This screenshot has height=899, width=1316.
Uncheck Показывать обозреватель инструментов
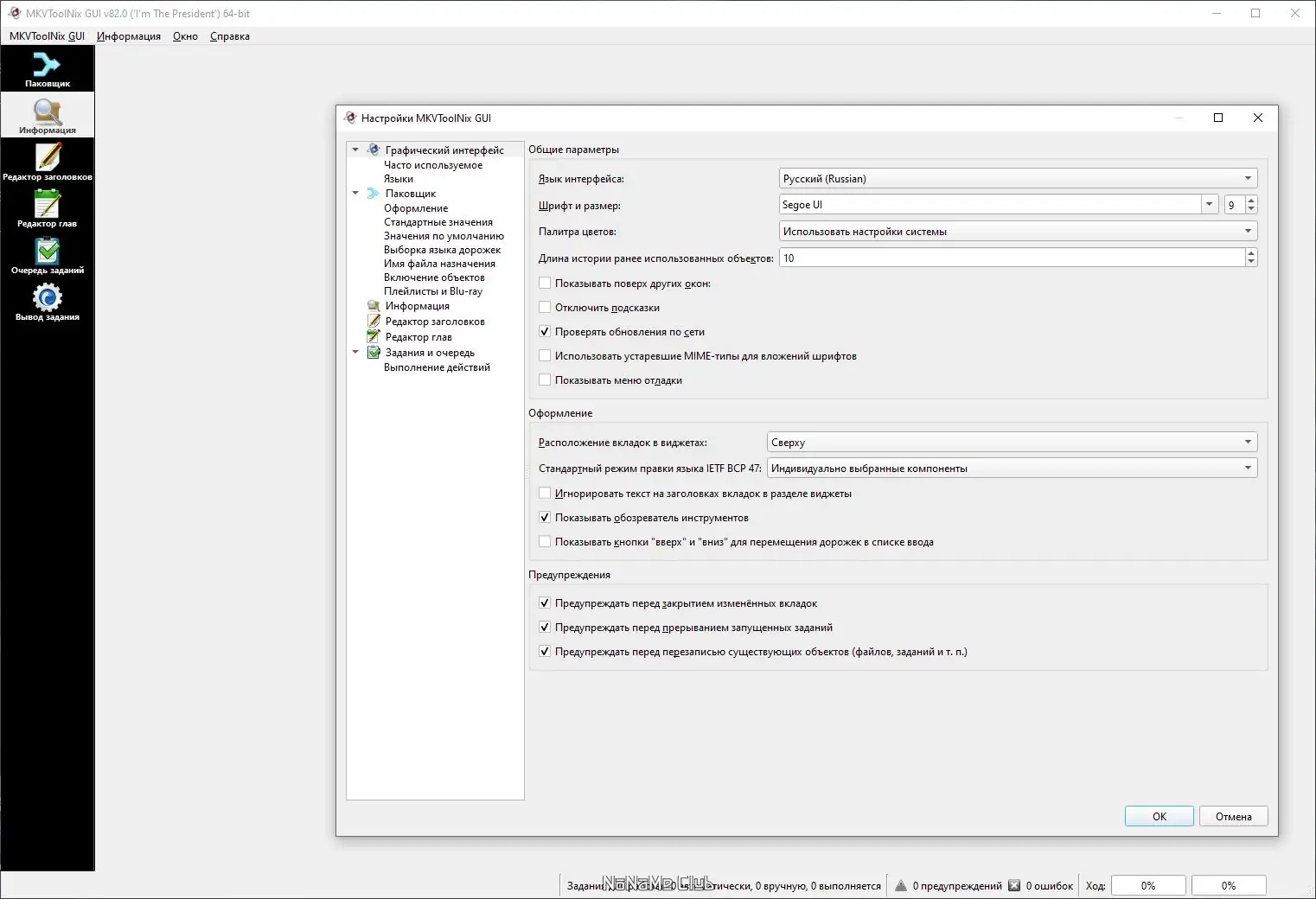pos(545,517)
